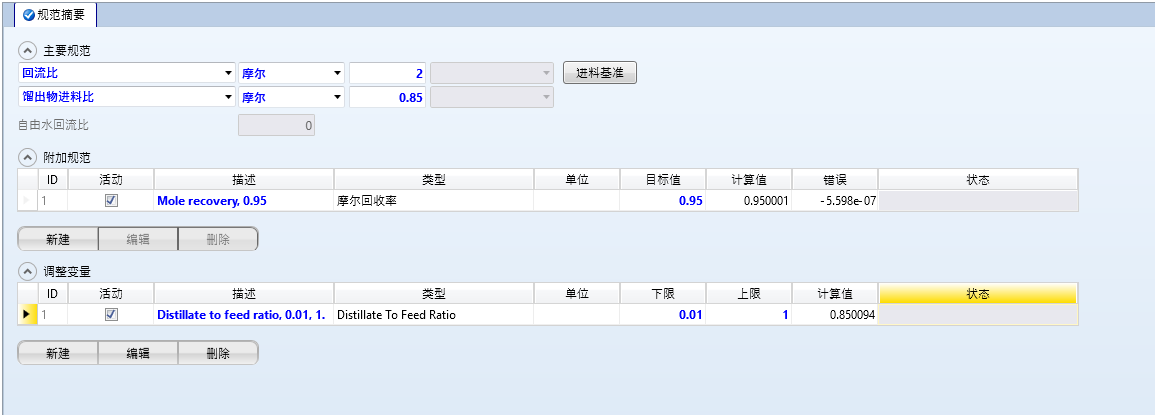Collapse the 主要规范 section chevron
The width and height of the screenshot is (1155, 415).
[27, 50]
